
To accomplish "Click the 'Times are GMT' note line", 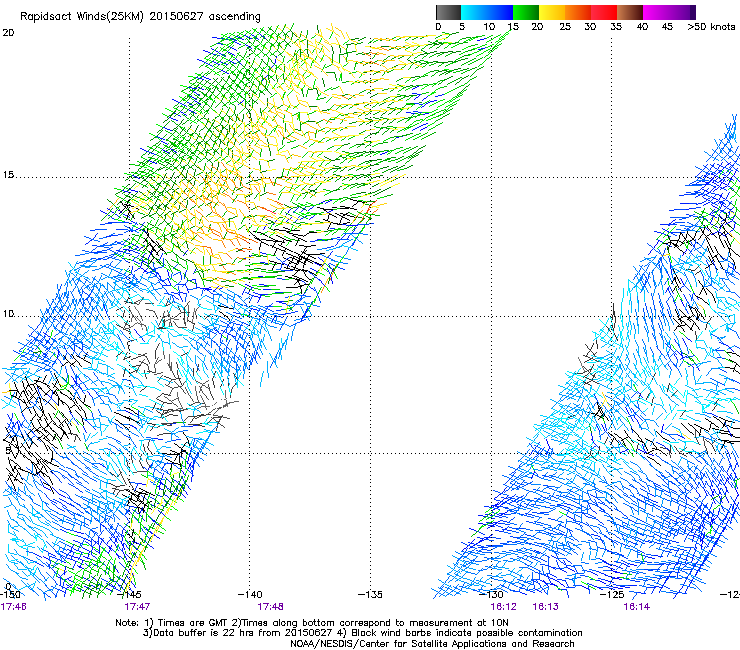I will coord(312,623).
